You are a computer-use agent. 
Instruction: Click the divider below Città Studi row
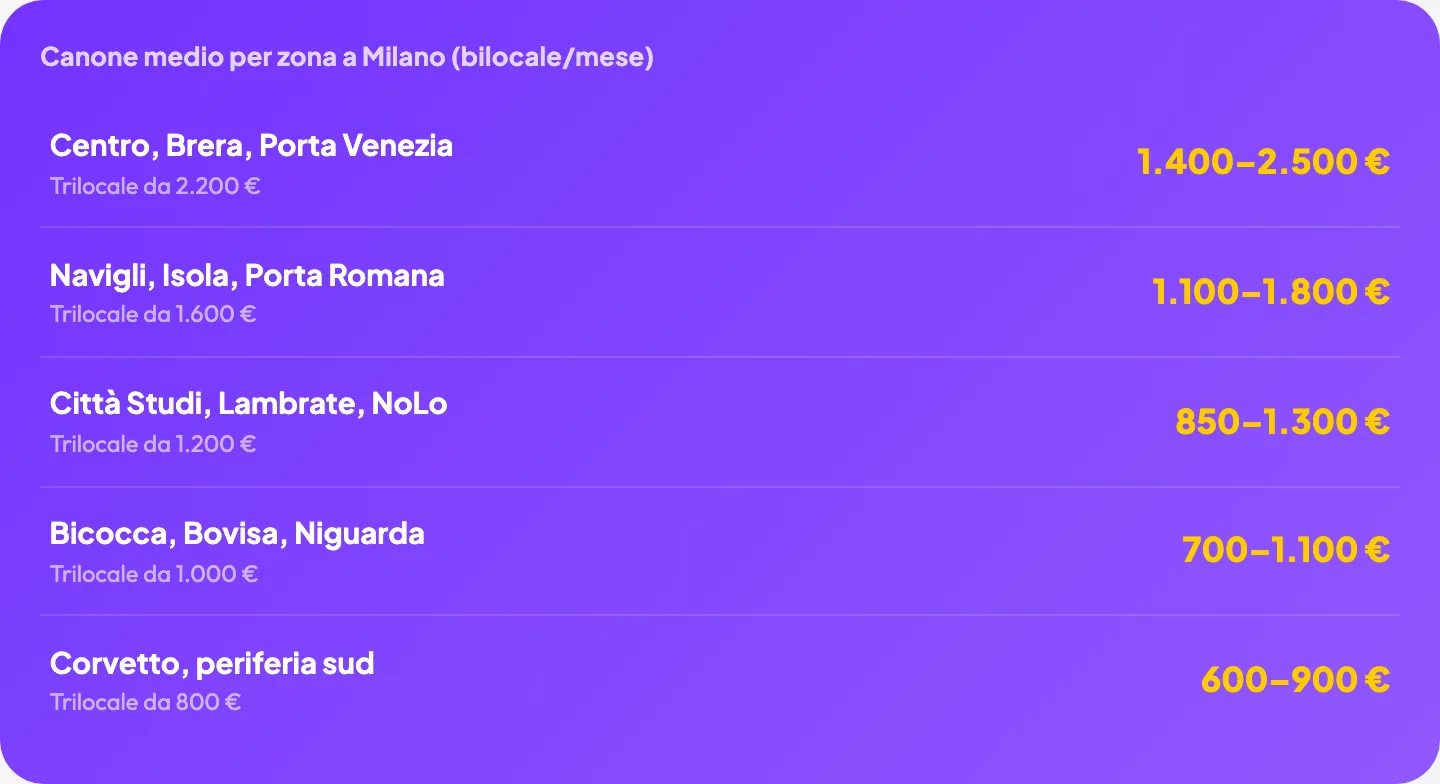pos(720,487)
